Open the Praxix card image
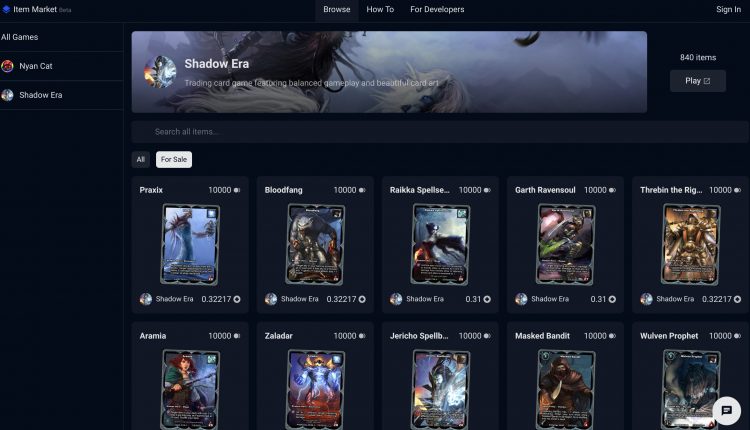750x430 pixels. (190, 244)
